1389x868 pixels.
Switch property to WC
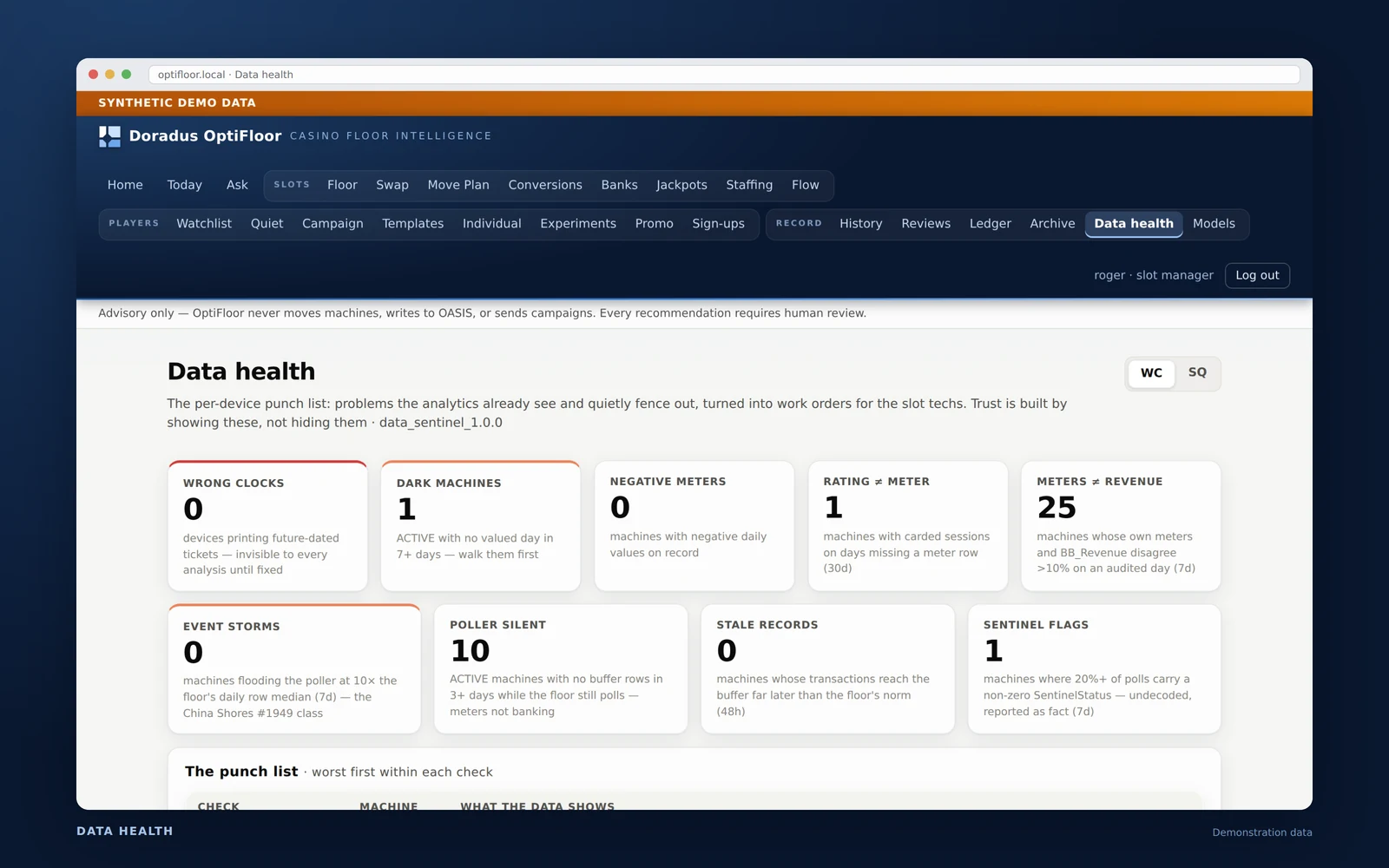pos(1151,373)
